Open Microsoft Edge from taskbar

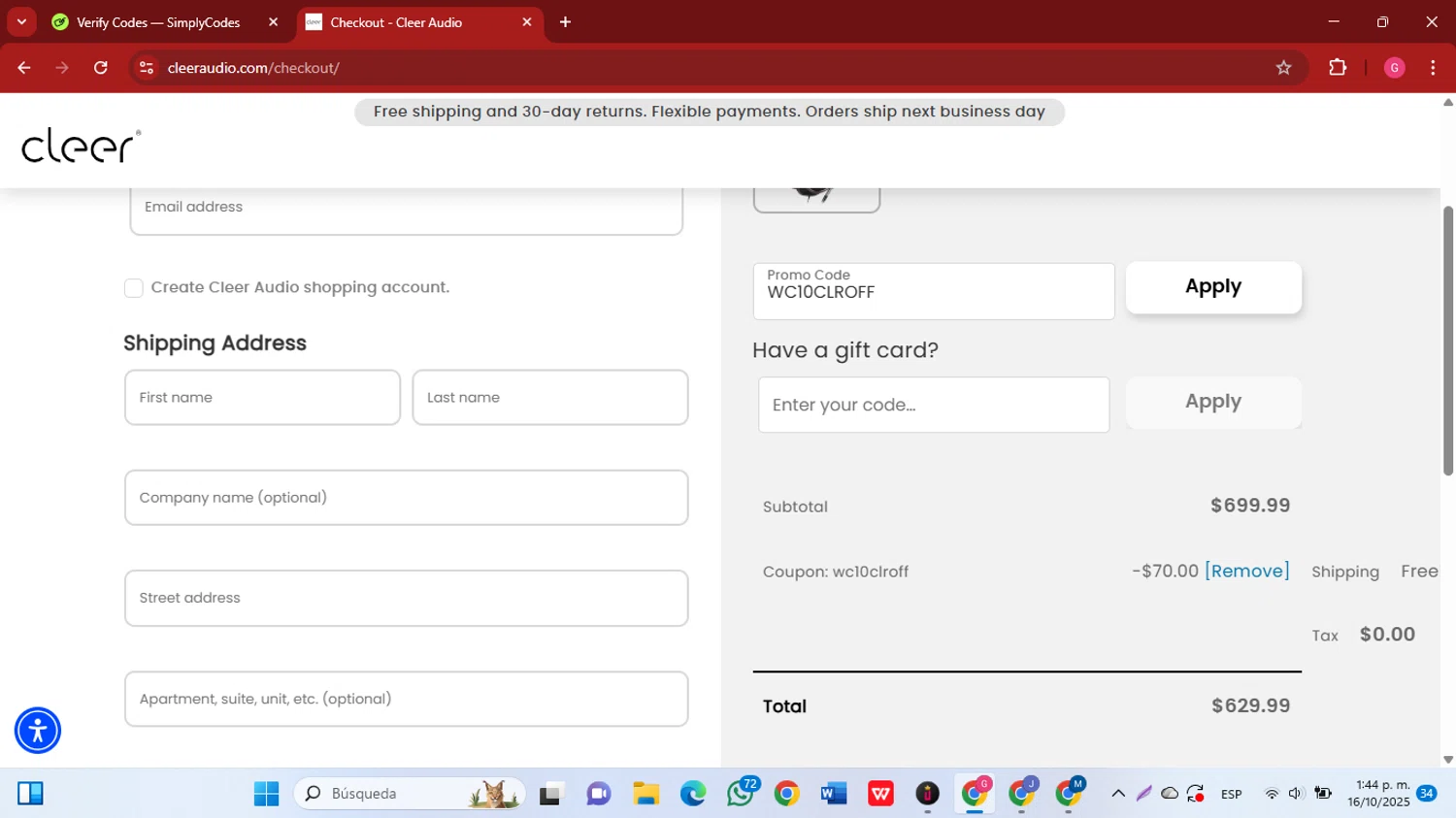tap(693, 794)
